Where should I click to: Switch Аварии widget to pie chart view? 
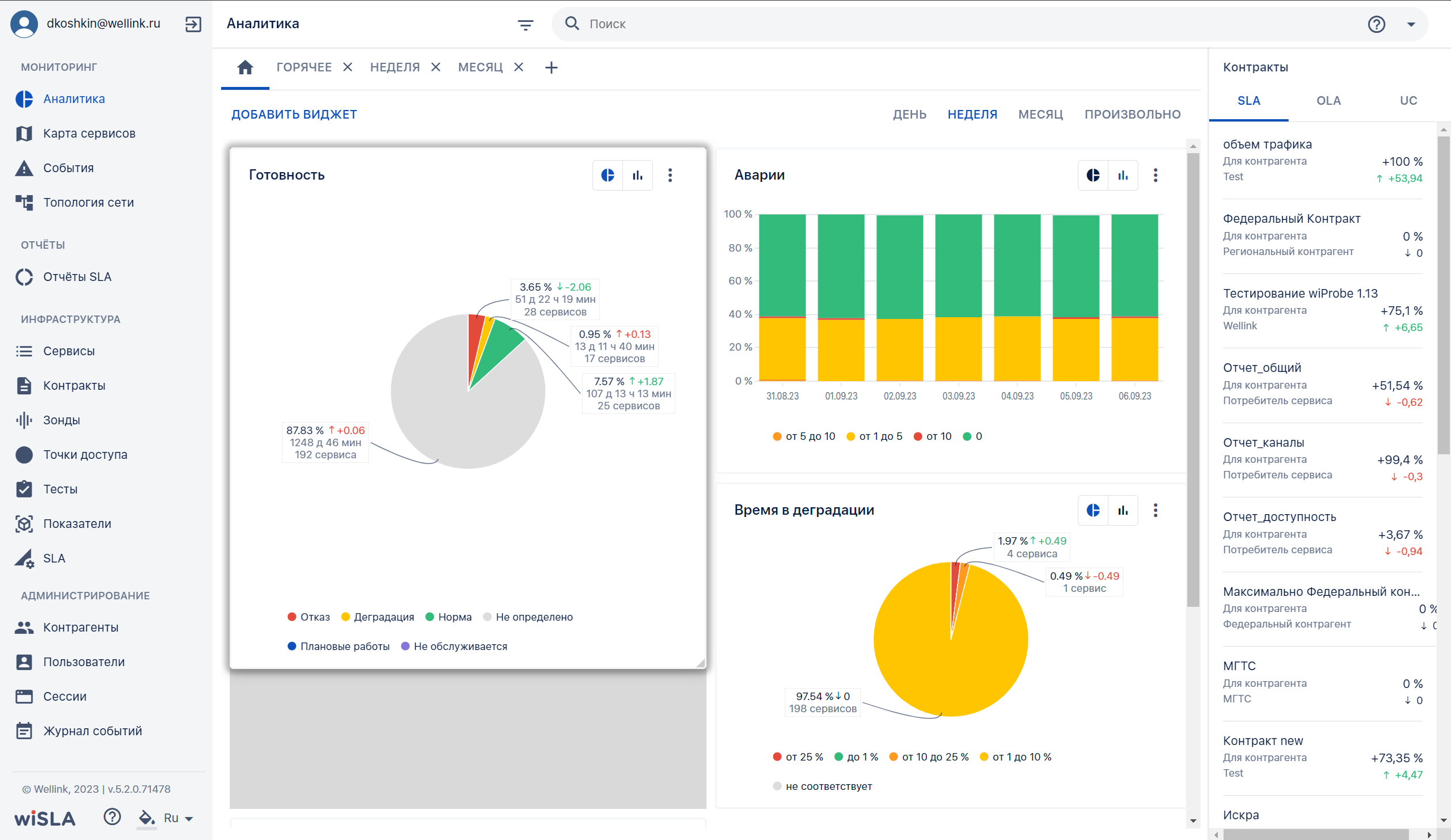tap(1093, 175)
